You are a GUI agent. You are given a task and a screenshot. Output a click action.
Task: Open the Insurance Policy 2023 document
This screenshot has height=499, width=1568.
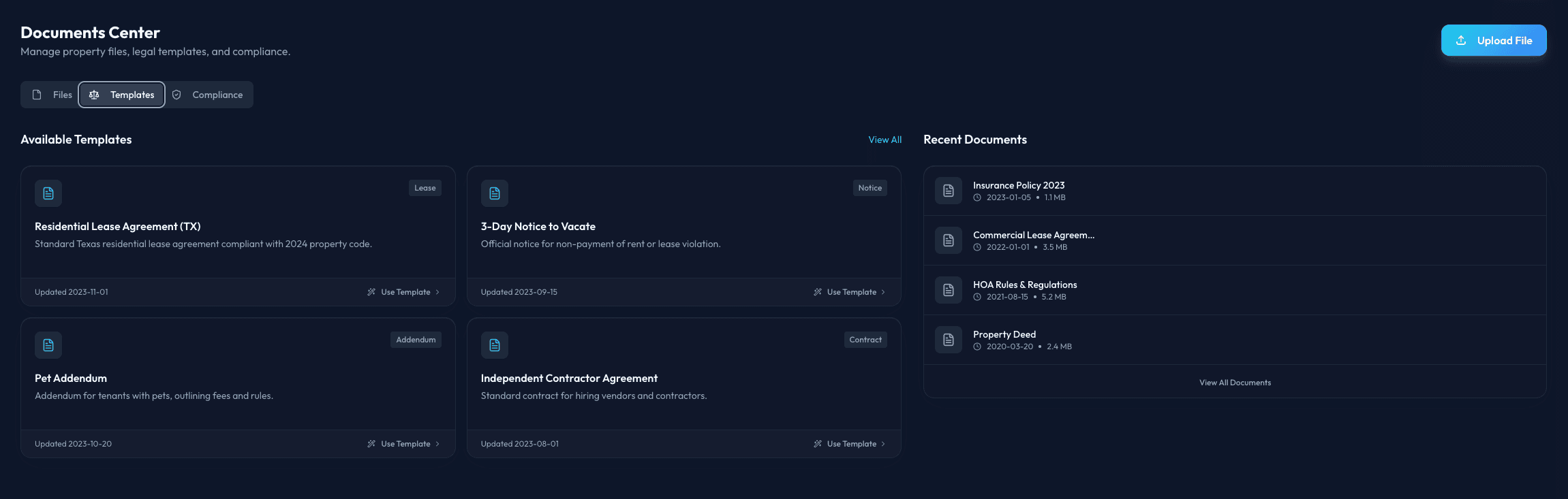1235,191
